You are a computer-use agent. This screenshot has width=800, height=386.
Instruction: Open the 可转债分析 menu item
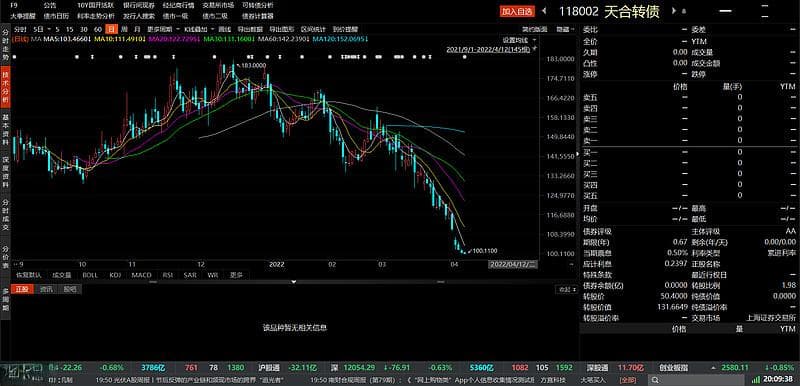(x=258, y=5)
